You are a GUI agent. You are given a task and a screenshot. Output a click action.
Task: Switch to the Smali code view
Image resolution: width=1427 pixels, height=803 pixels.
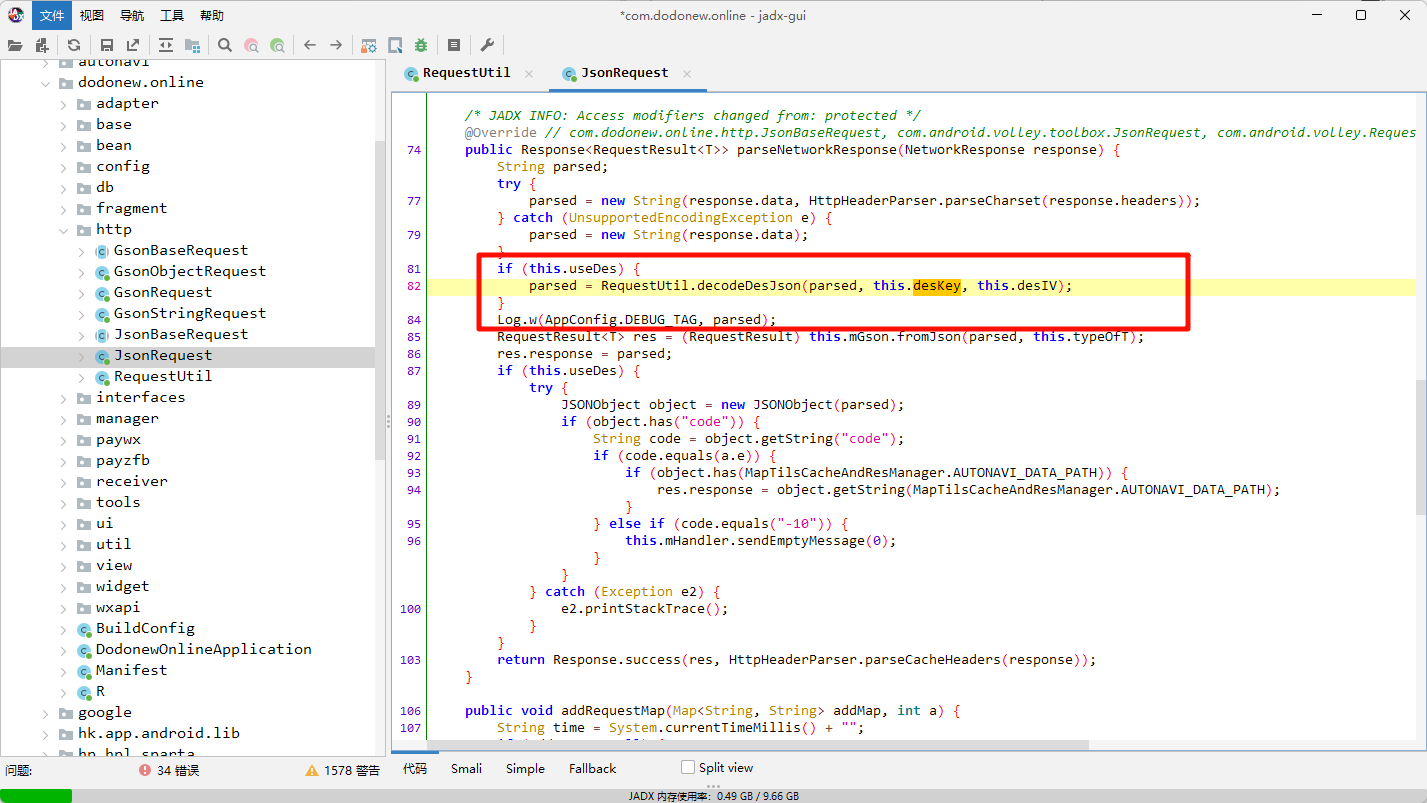pyautogui.click(x=466, y=768)
